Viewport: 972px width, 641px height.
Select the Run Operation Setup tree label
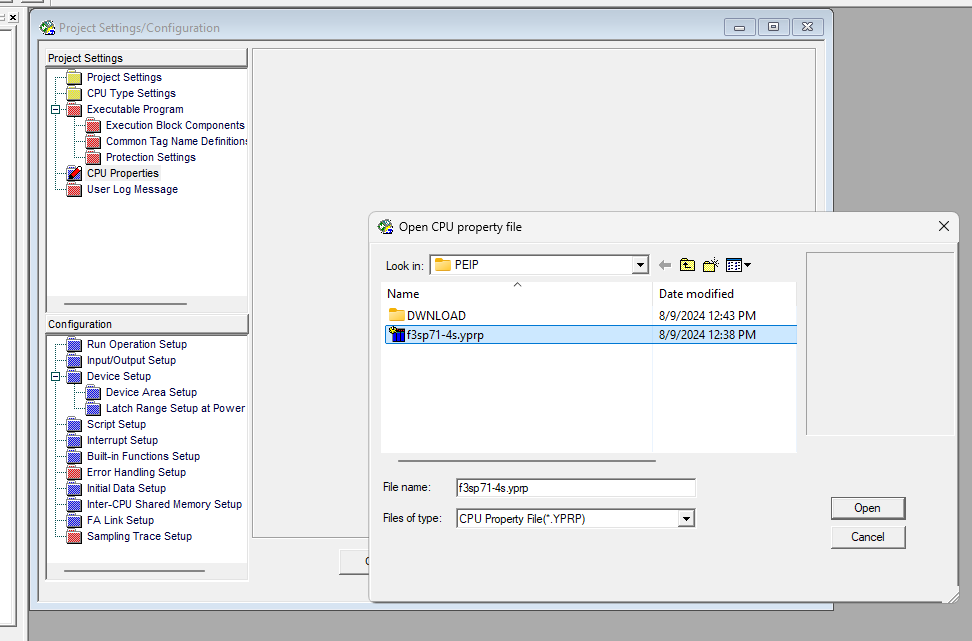[137, 345]
